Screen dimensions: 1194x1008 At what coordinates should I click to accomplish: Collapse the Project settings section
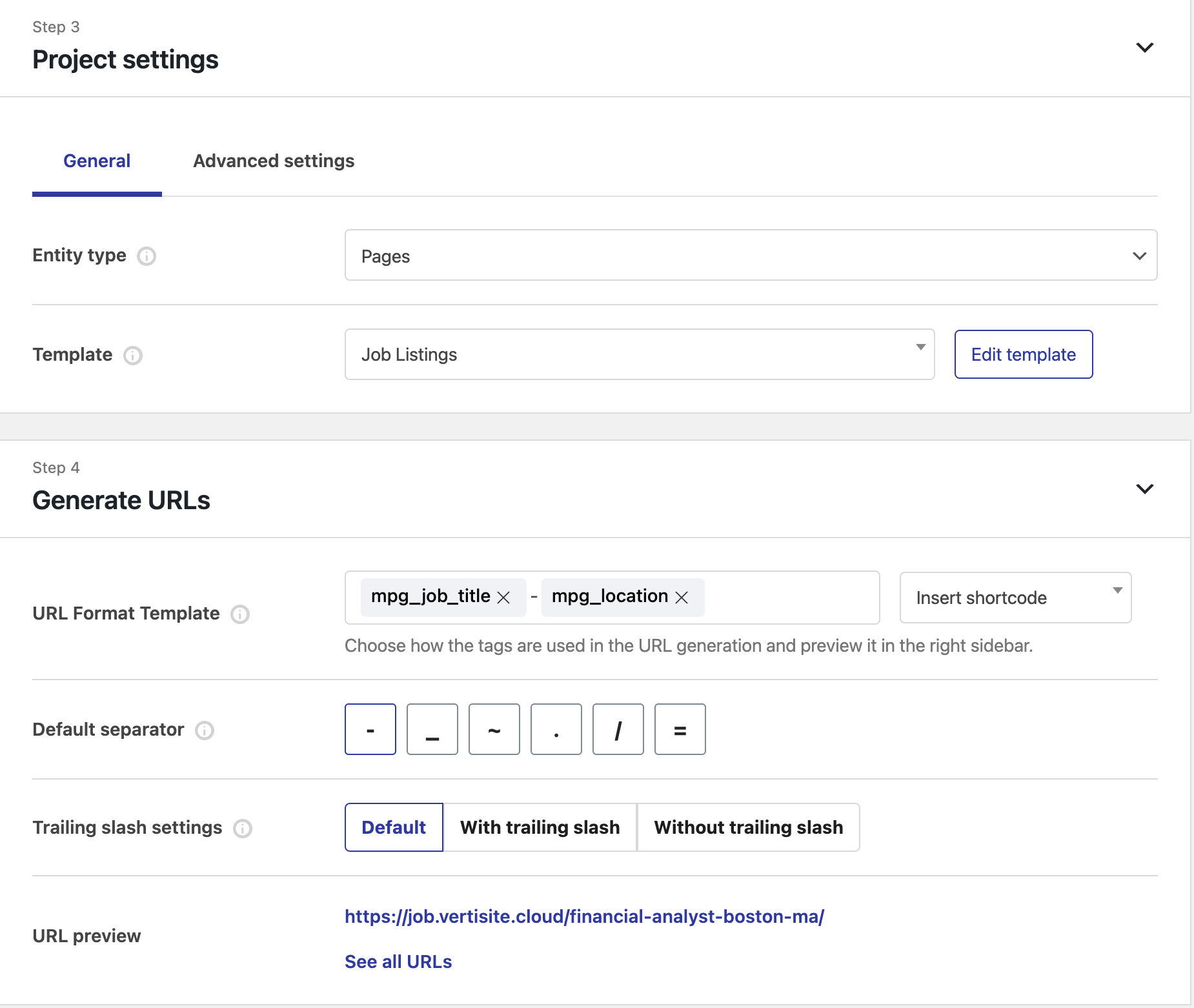point(1144,48)
